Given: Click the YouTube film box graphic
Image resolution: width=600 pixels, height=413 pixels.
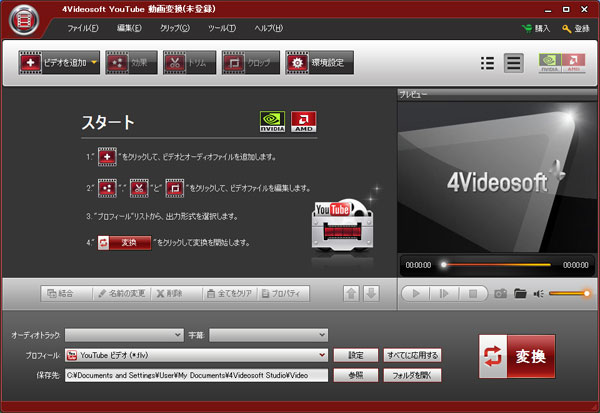Looking at the screenshot, I should tap(342, 224).
